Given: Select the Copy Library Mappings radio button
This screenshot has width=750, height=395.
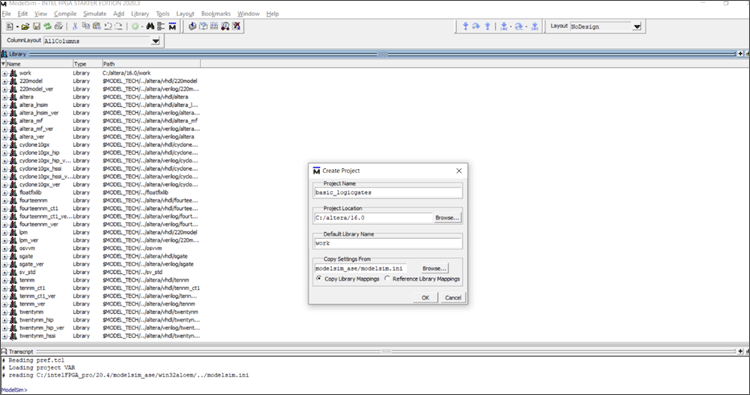Looking at the screenshot, I should point(319,278).
